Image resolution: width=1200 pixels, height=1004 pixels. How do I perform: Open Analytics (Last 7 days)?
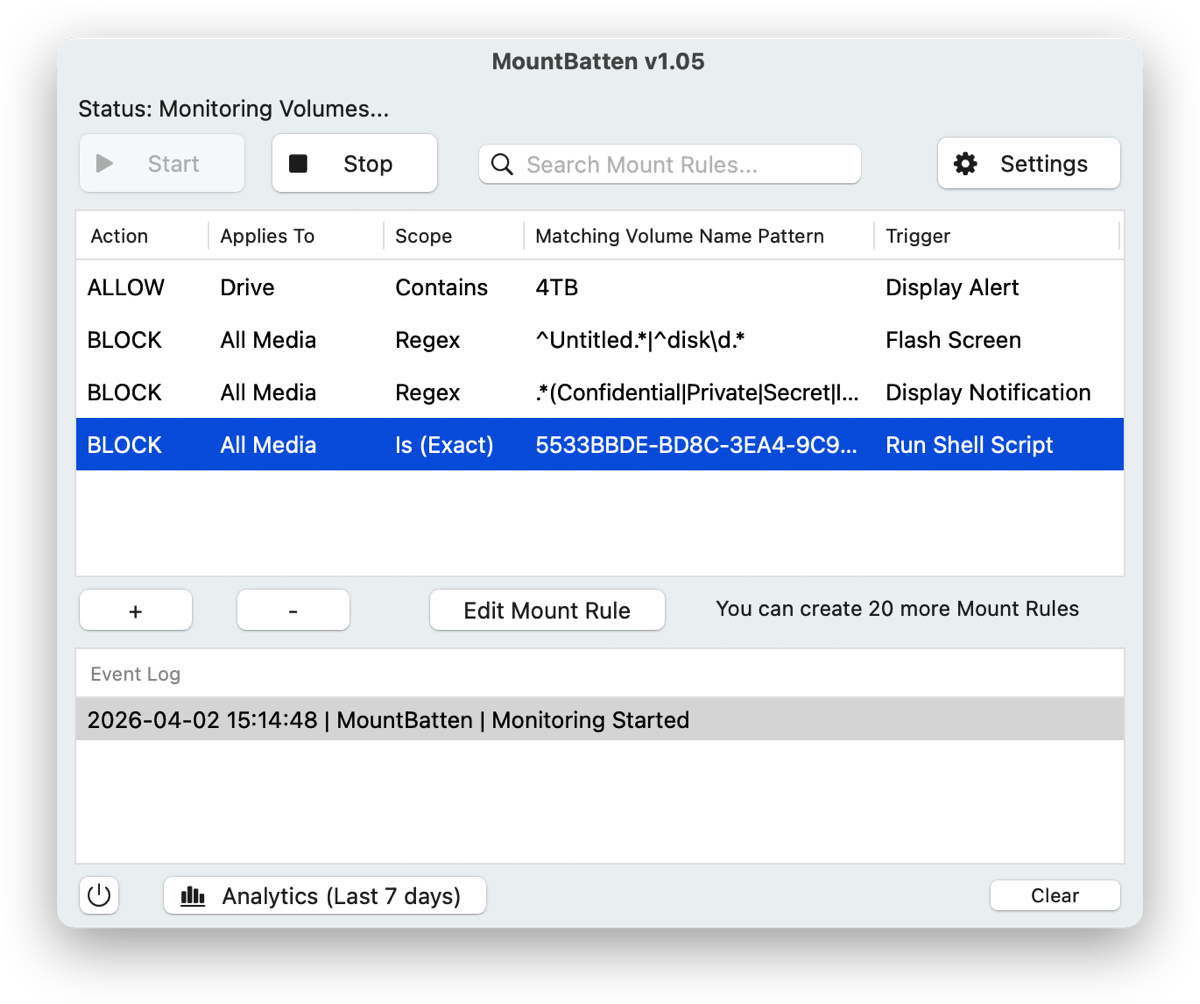point(325,896)
